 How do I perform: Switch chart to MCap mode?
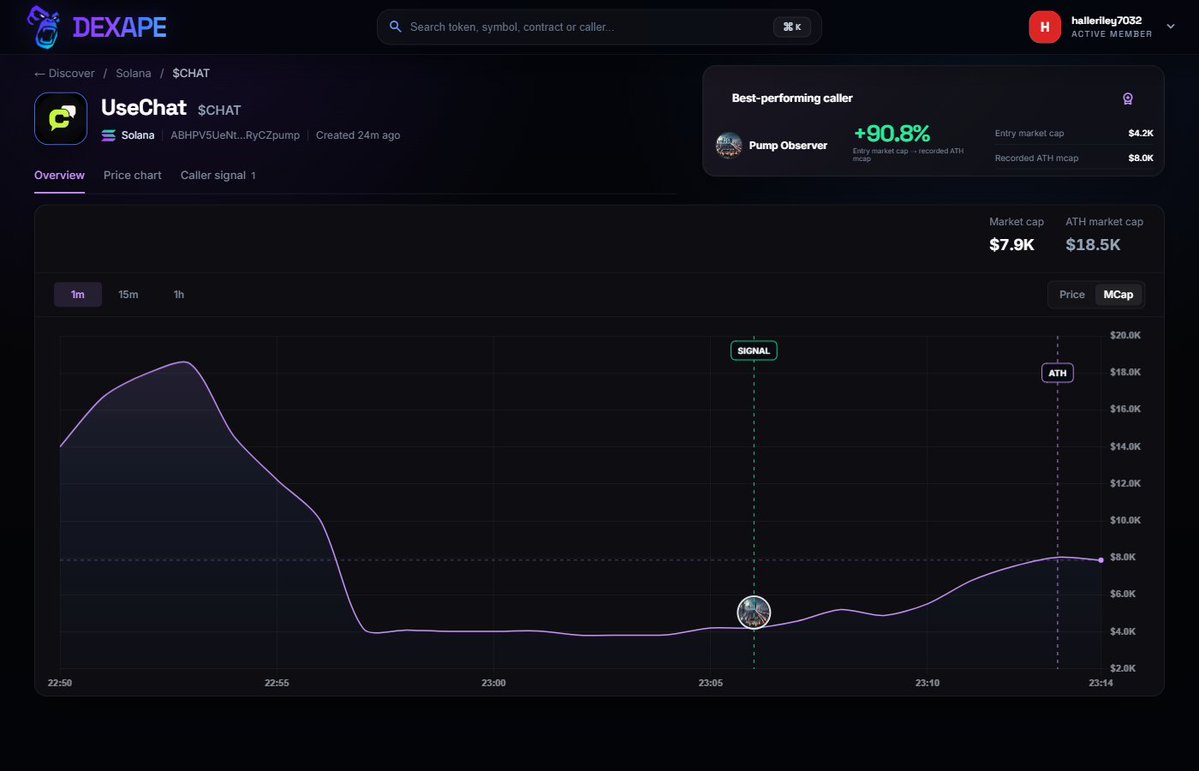pyautogui.click(x=1118, y=294)
